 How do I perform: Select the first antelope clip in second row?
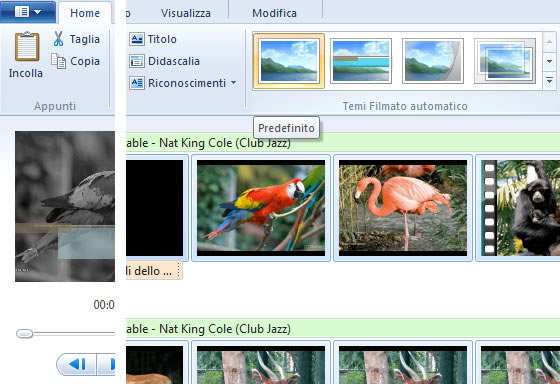pyautogui.click(x=261, y=363)
